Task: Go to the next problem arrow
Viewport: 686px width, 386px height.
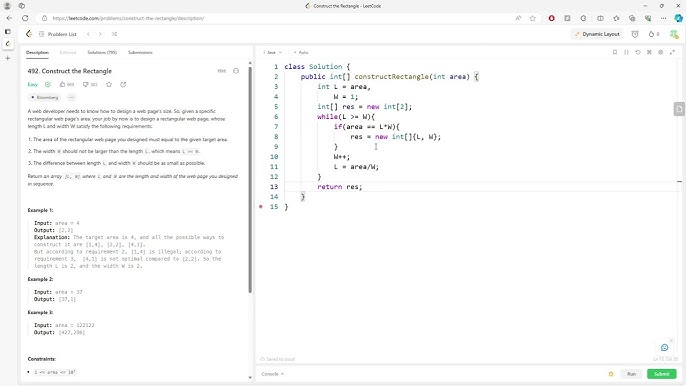Action: click(100, 34)
